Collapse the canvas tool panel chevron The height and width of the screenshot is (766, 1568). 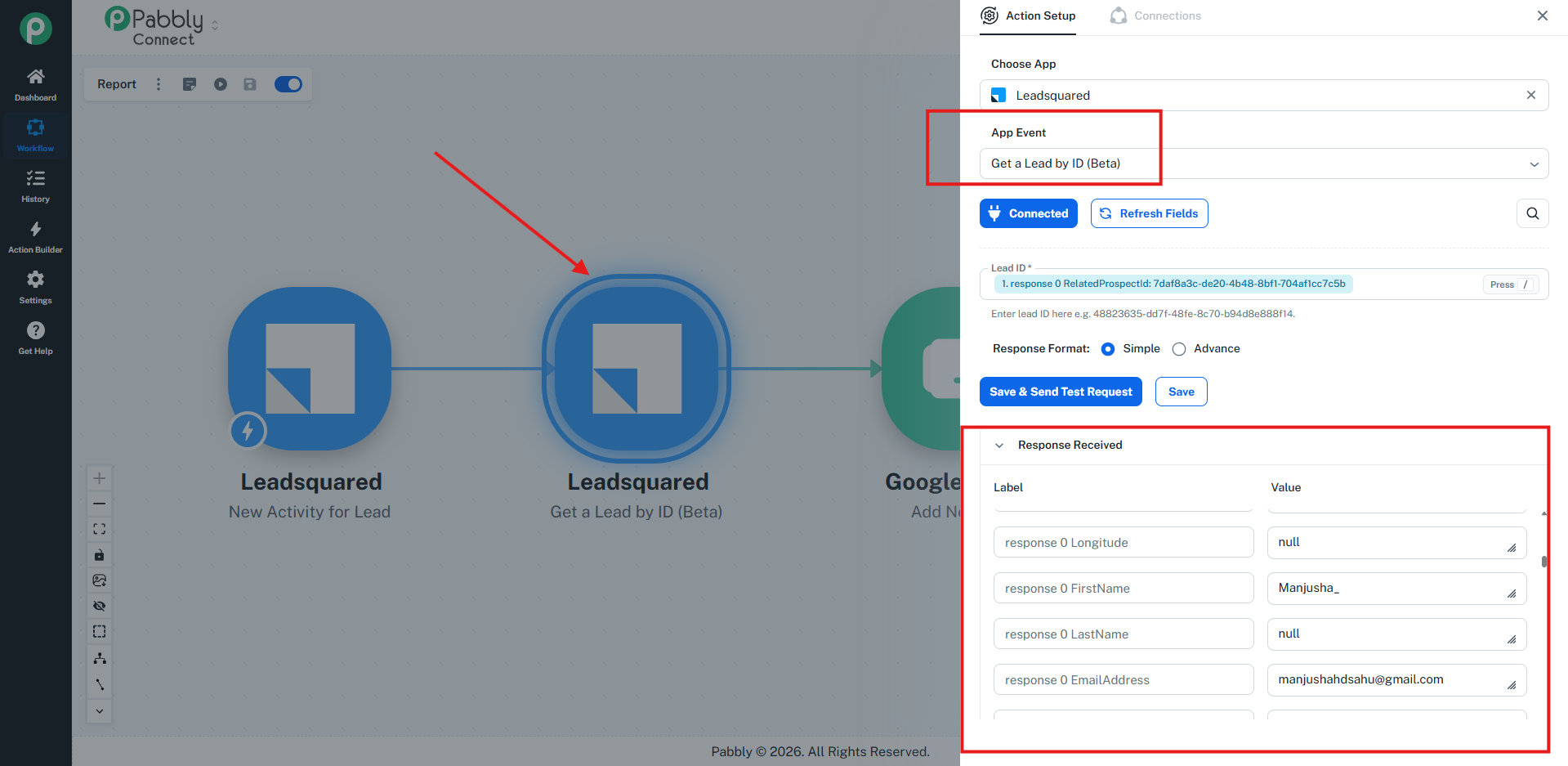[100, 710]
